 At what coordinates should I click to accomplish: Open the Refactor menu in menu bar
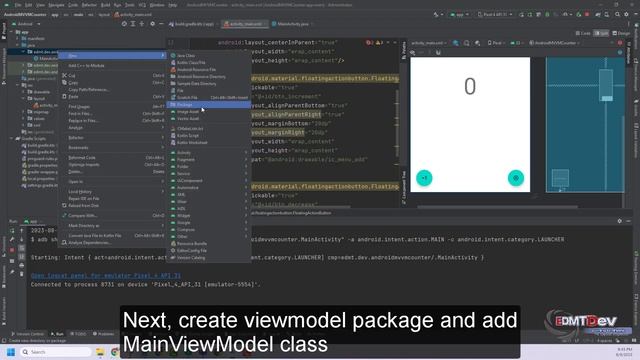[89, 5]
